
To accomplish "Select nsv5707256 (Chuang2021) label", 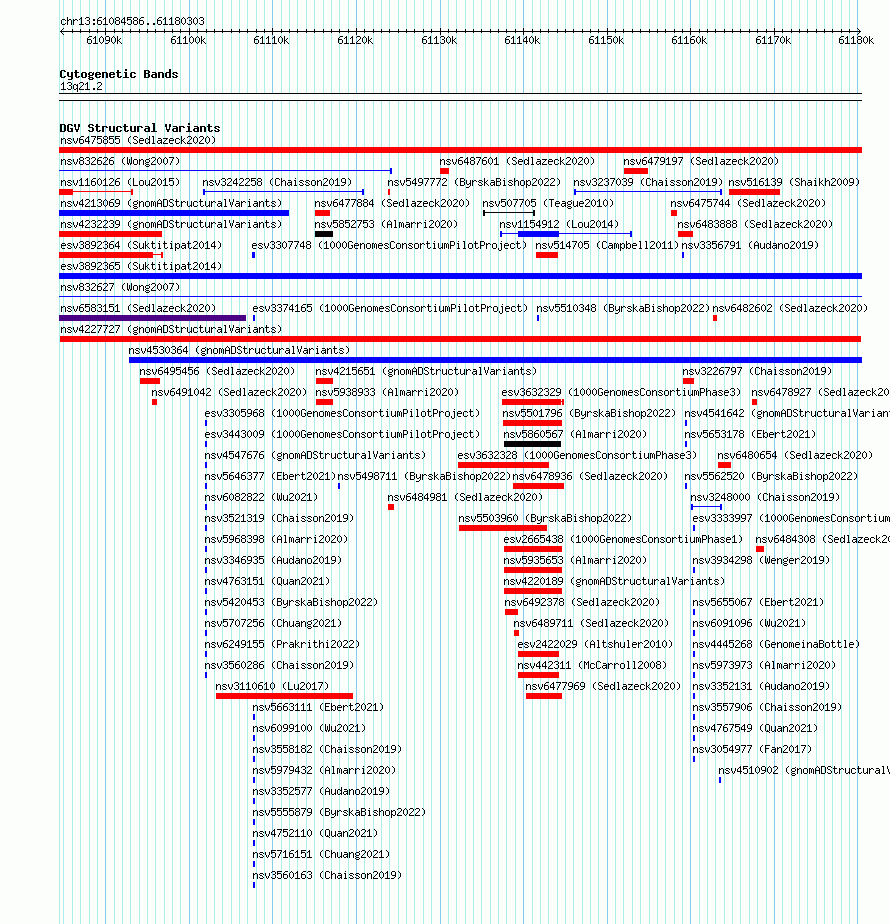I will (x=273, y=623).
